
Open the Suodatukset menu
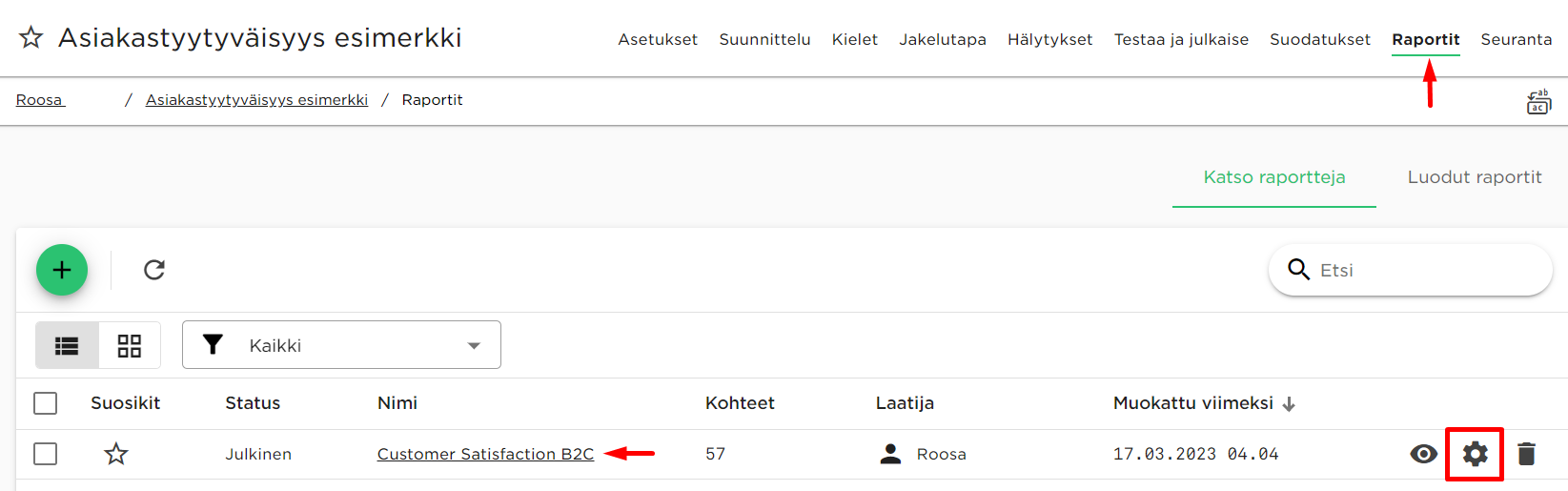tap(1320, 39)
